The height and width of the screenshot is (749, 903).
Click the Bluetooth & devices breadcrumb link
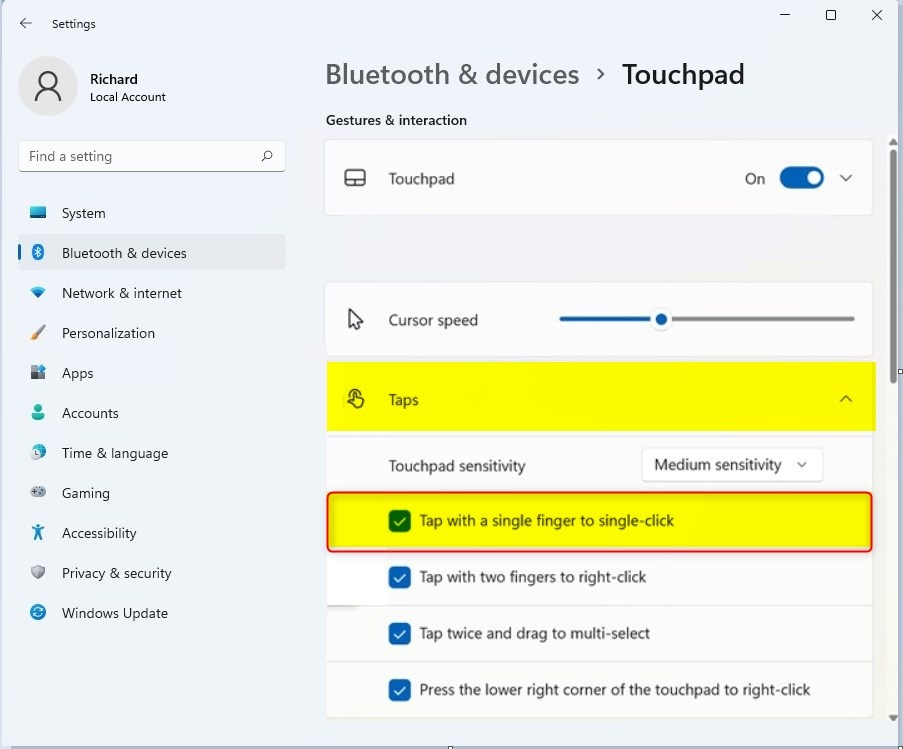coord(451,74)
